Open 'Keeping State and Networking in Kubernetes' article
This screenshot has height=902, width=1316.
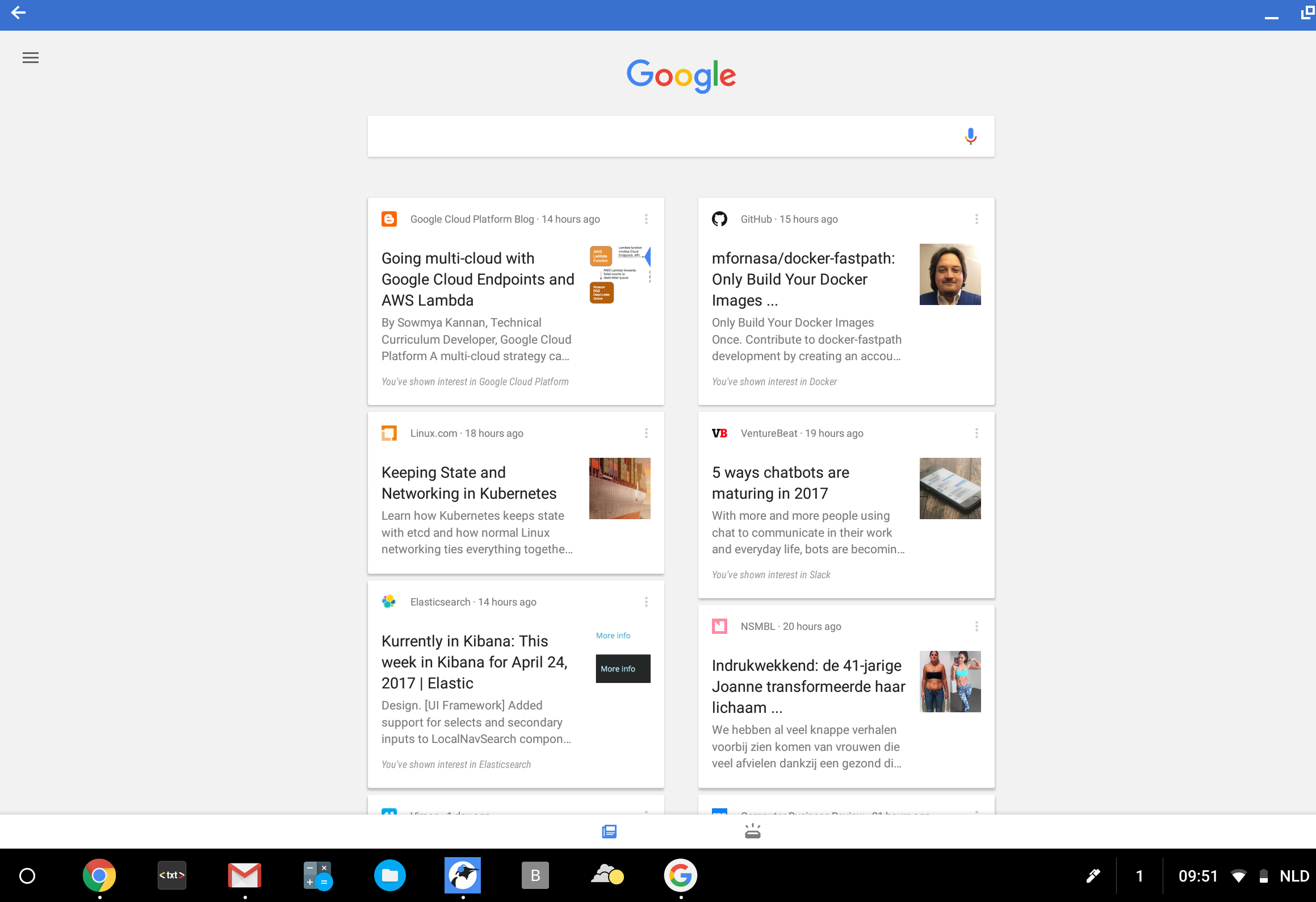469,483
